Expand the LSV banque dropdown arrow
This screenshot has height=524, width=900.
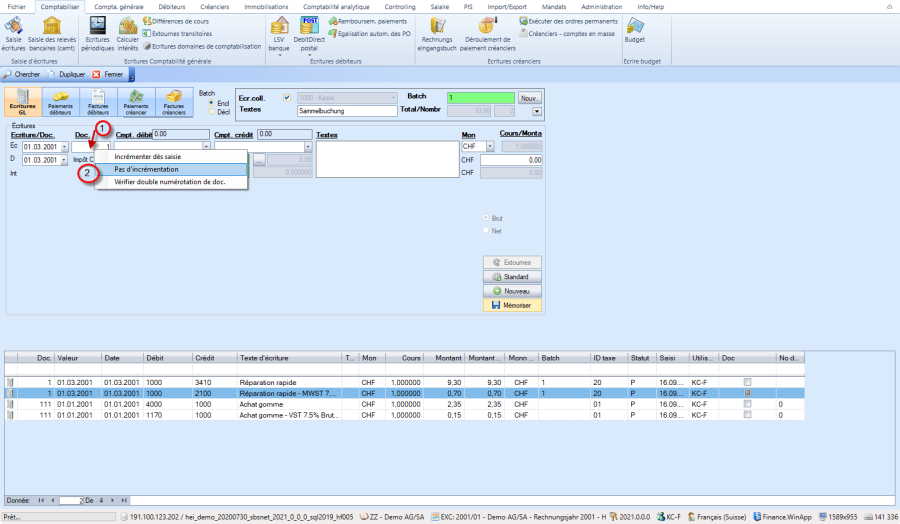point(281,55)
